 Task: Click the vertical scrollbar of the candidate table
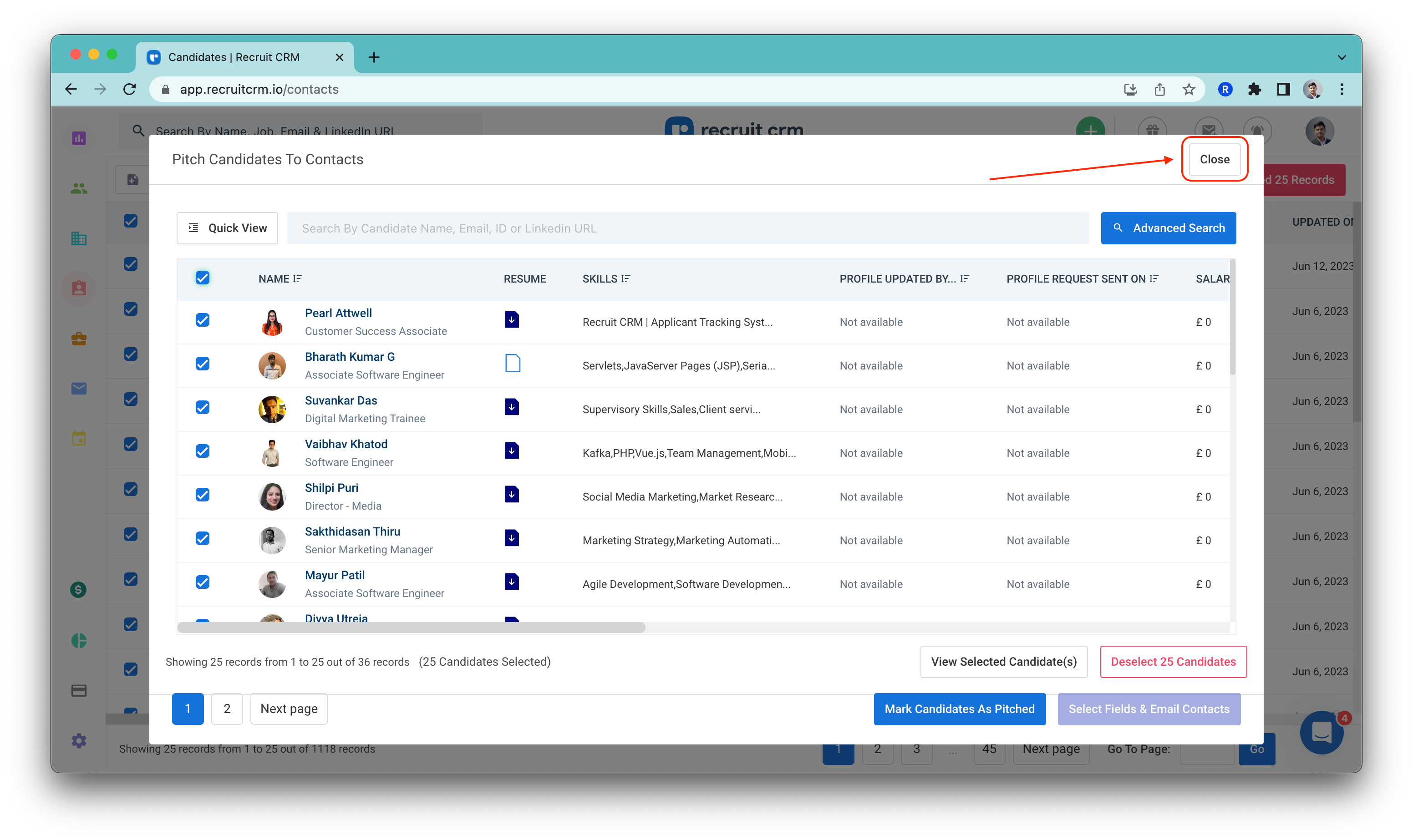[x=1232, y=317]
